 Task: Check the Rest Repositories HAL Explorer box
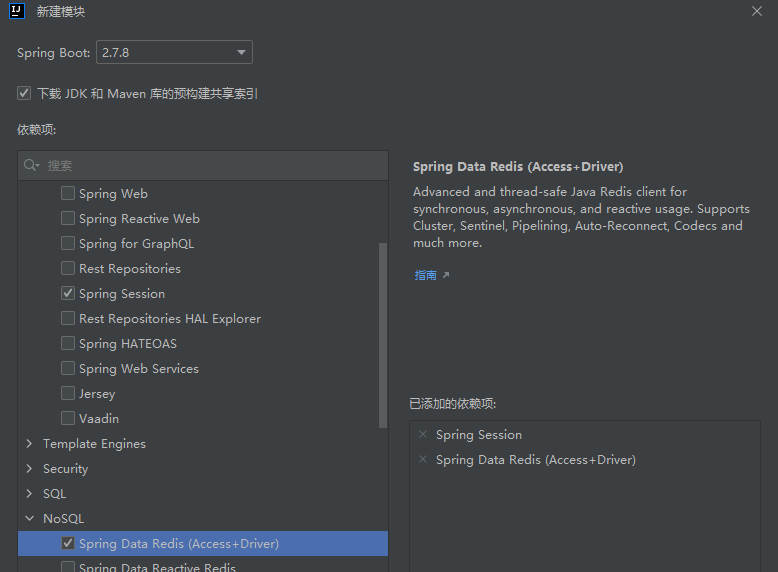pos(68,319)
